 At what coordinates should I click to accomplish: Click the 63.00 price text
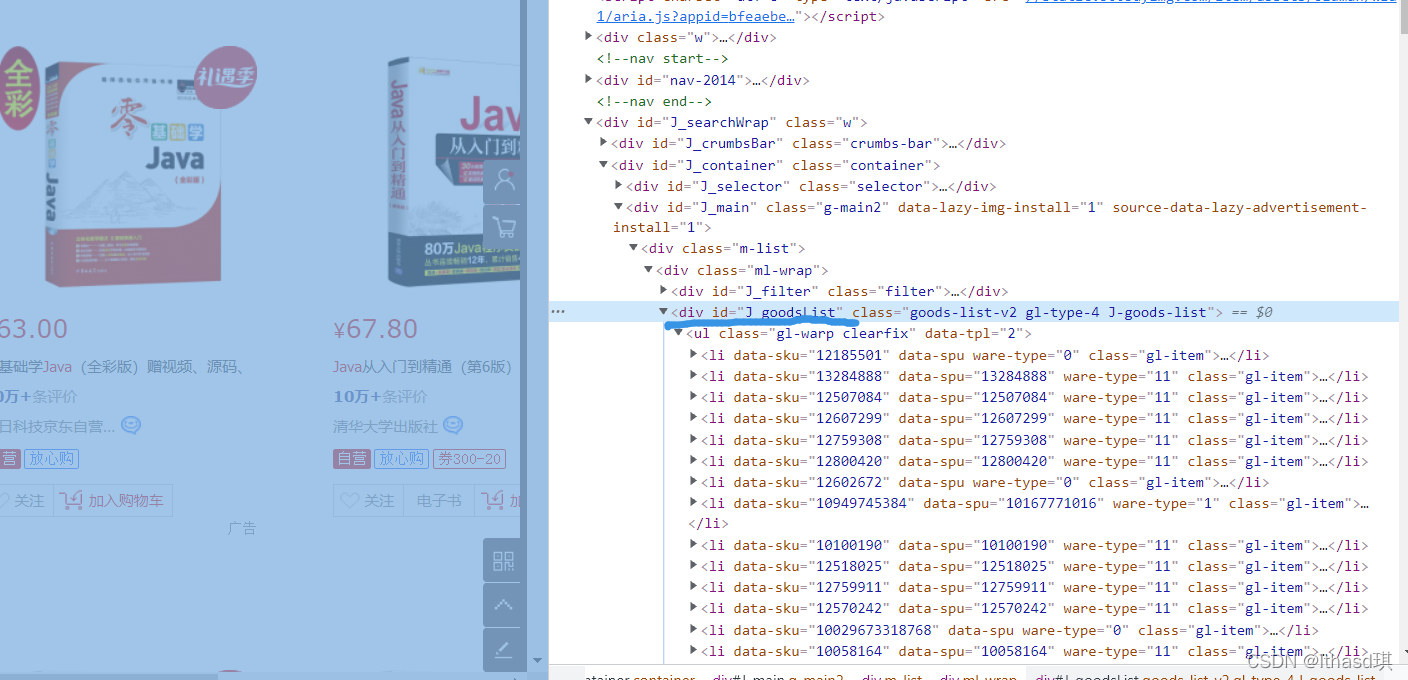point(34,329)
